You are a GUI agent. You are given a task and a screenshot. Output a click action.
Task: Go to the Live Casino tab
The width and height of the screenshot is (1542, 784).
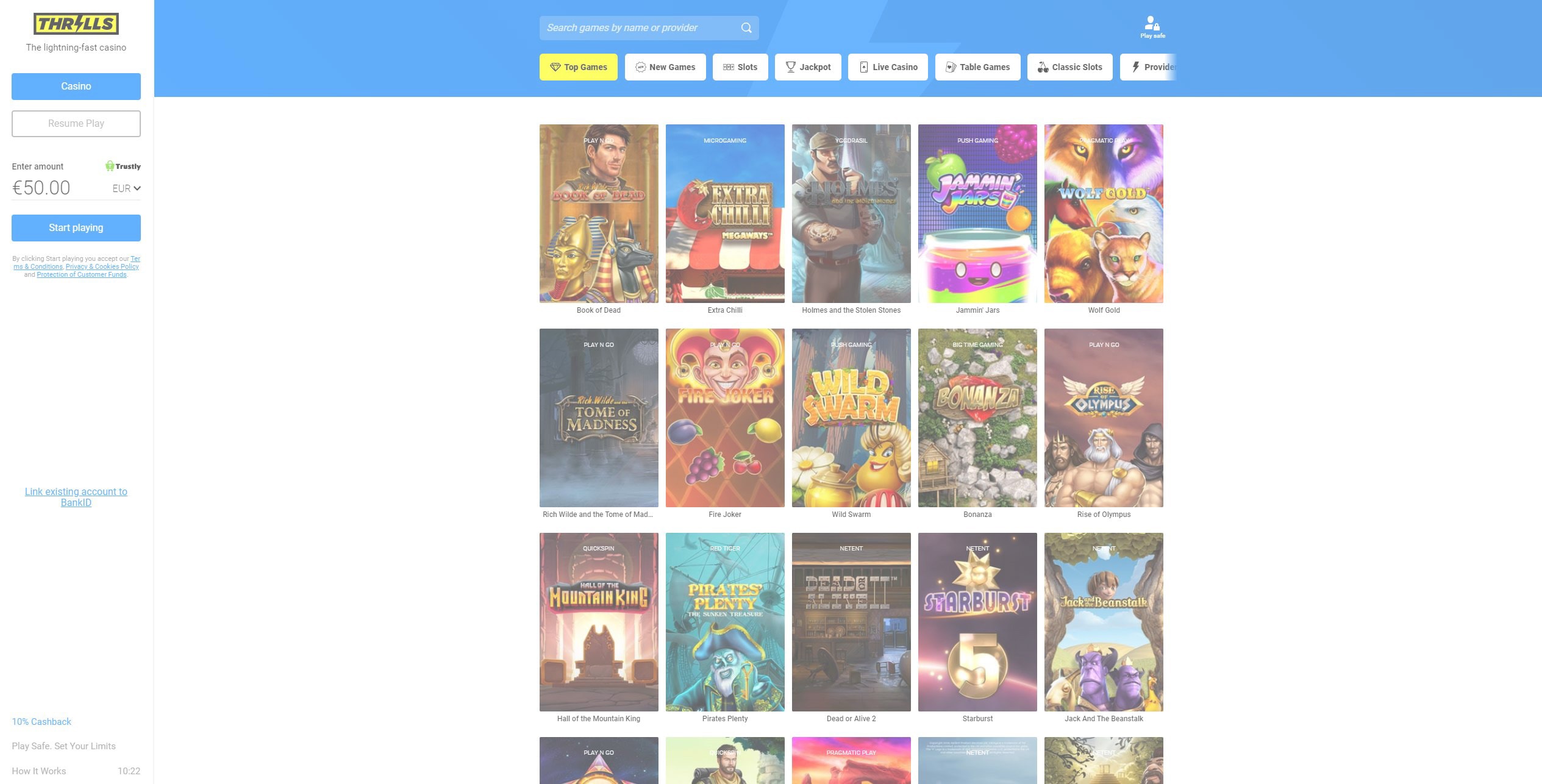point(888,67)
